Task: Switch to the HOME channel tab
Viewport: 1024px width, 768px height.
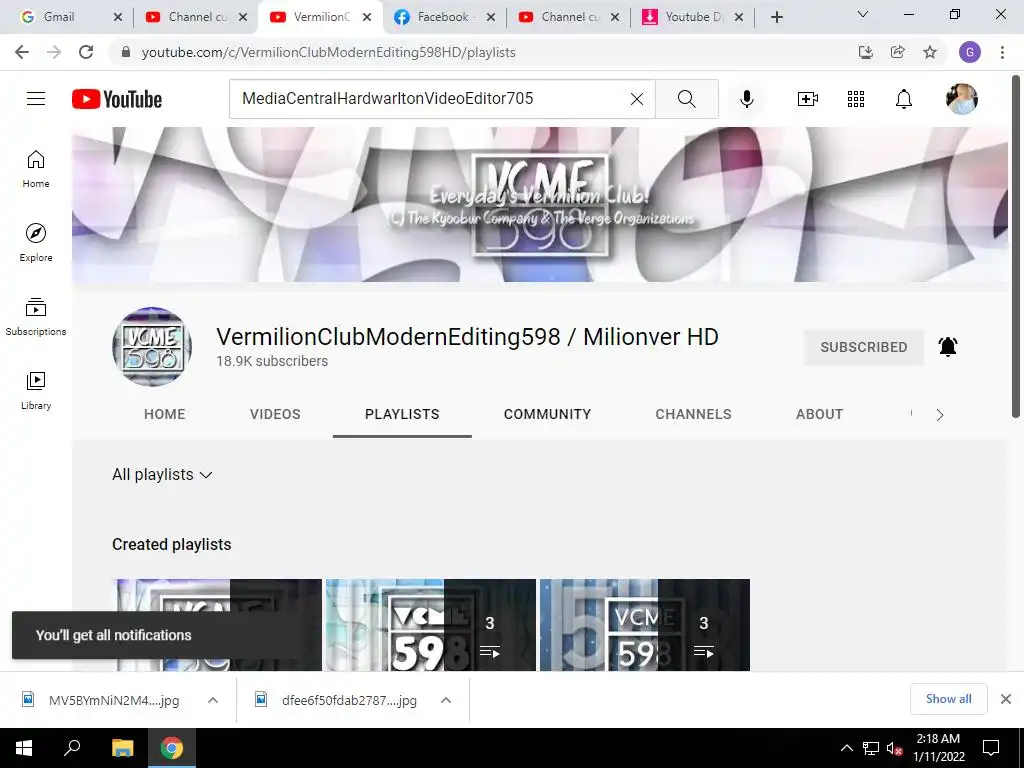Action: point(165,414)
